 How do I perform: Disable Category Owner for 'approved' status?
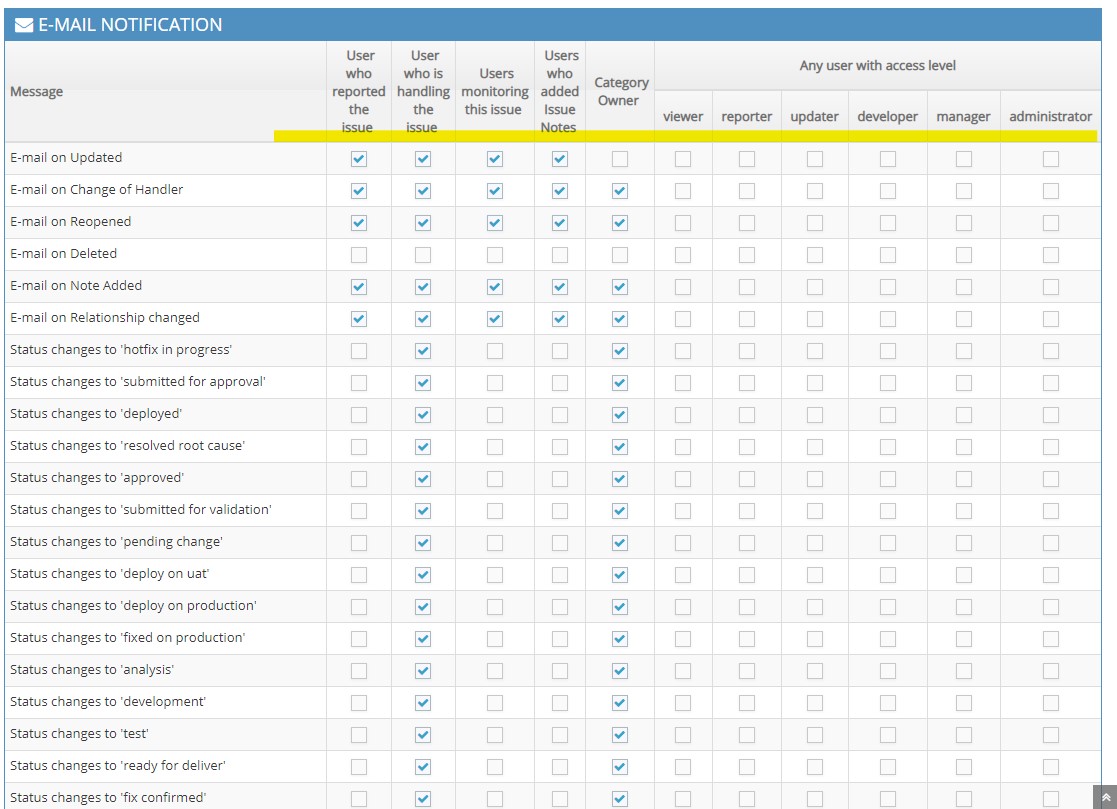(x=620, y=479)
